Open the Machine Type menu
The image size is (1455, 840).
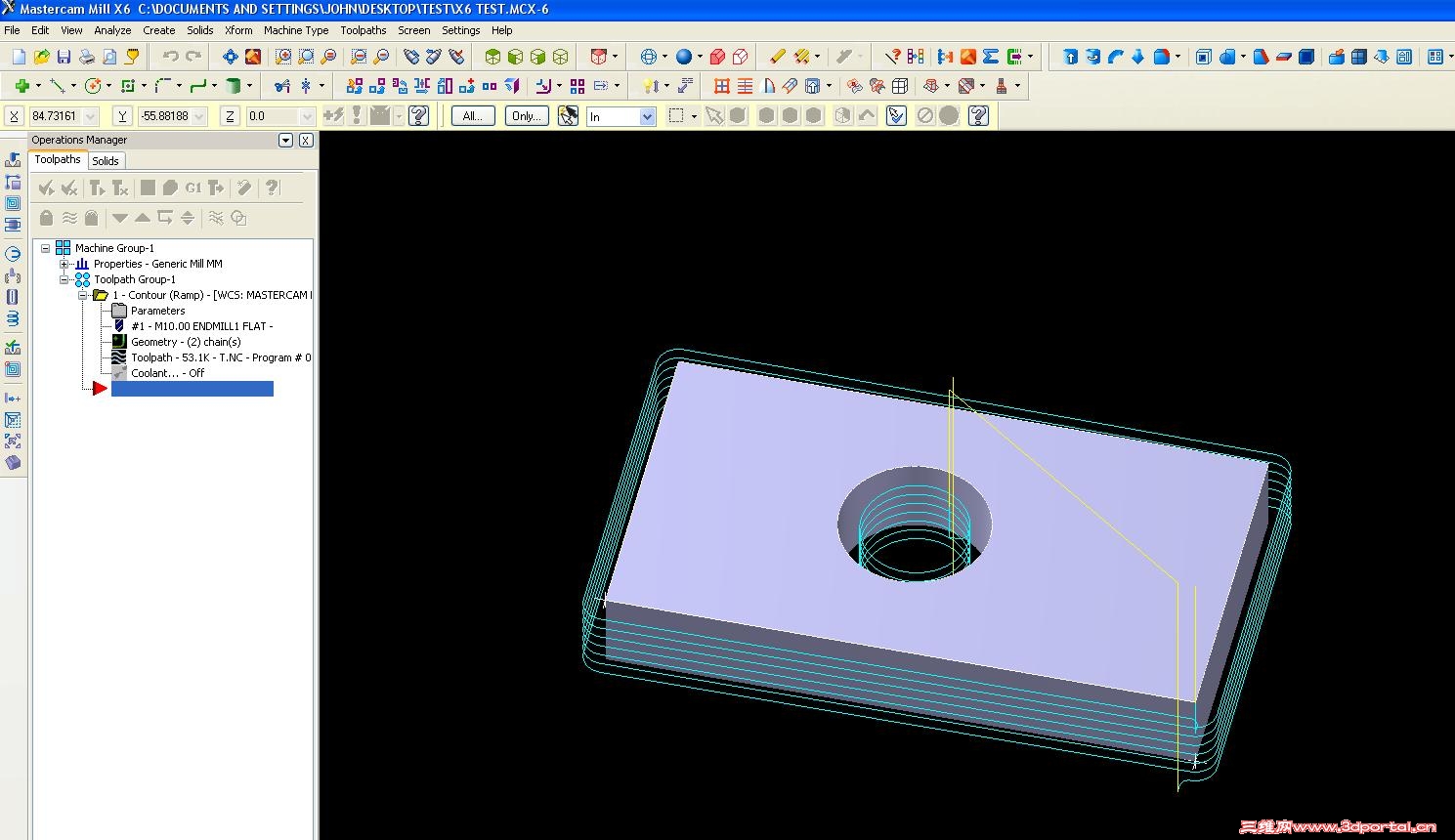296,30
